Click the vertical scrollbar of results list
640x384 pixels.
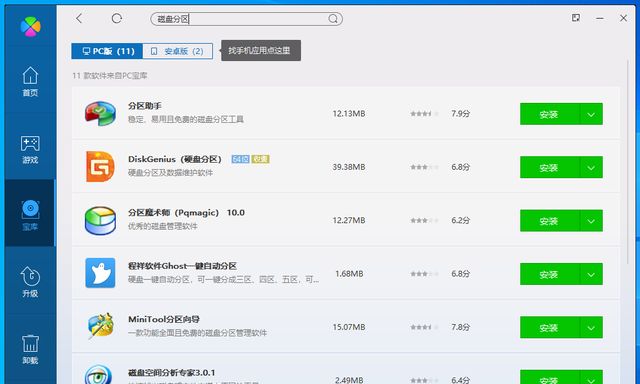tap(628, 162)
